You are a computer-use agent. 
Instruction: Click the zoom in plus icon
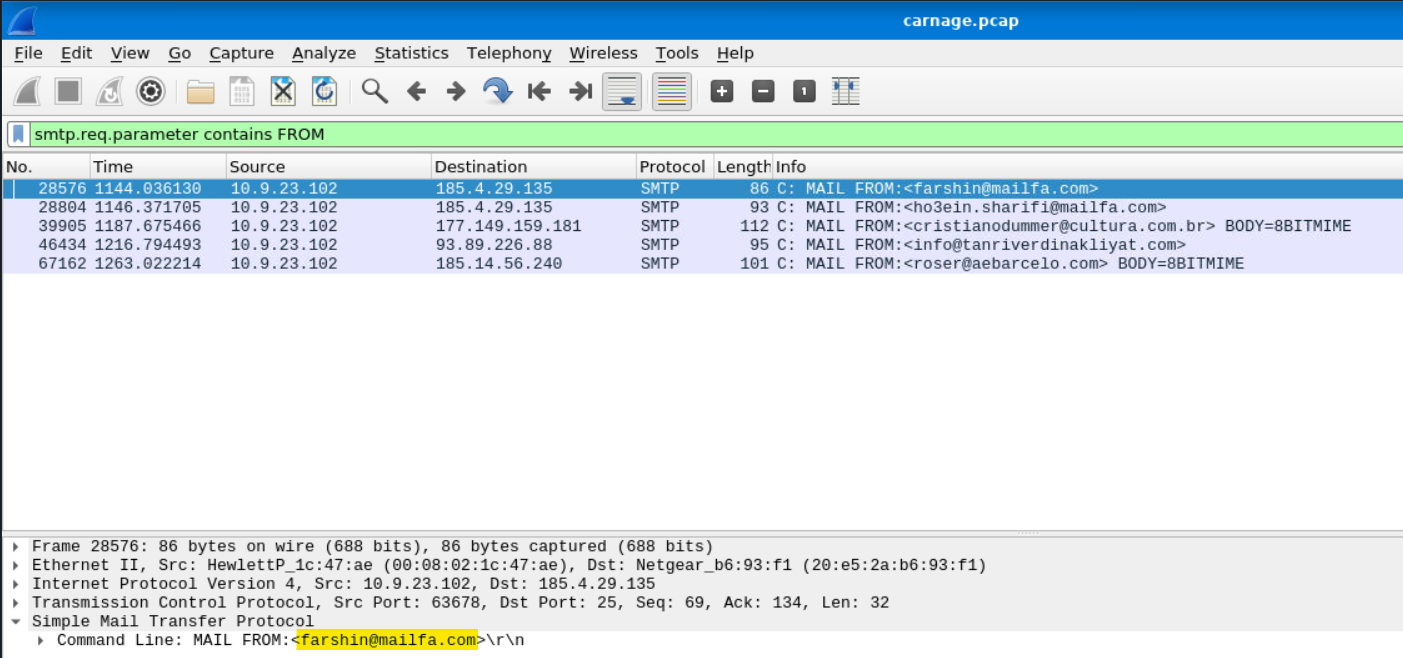pos(722,92)
